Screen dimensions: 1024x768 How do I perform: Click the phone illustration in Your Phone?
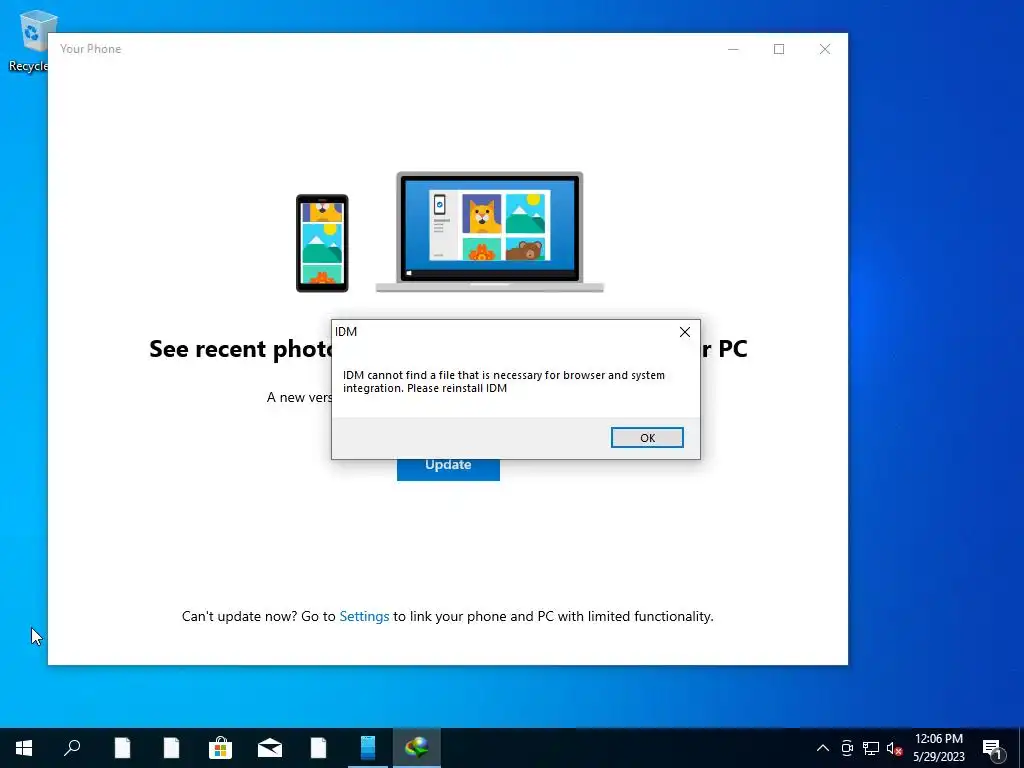(x=322, y=243)
